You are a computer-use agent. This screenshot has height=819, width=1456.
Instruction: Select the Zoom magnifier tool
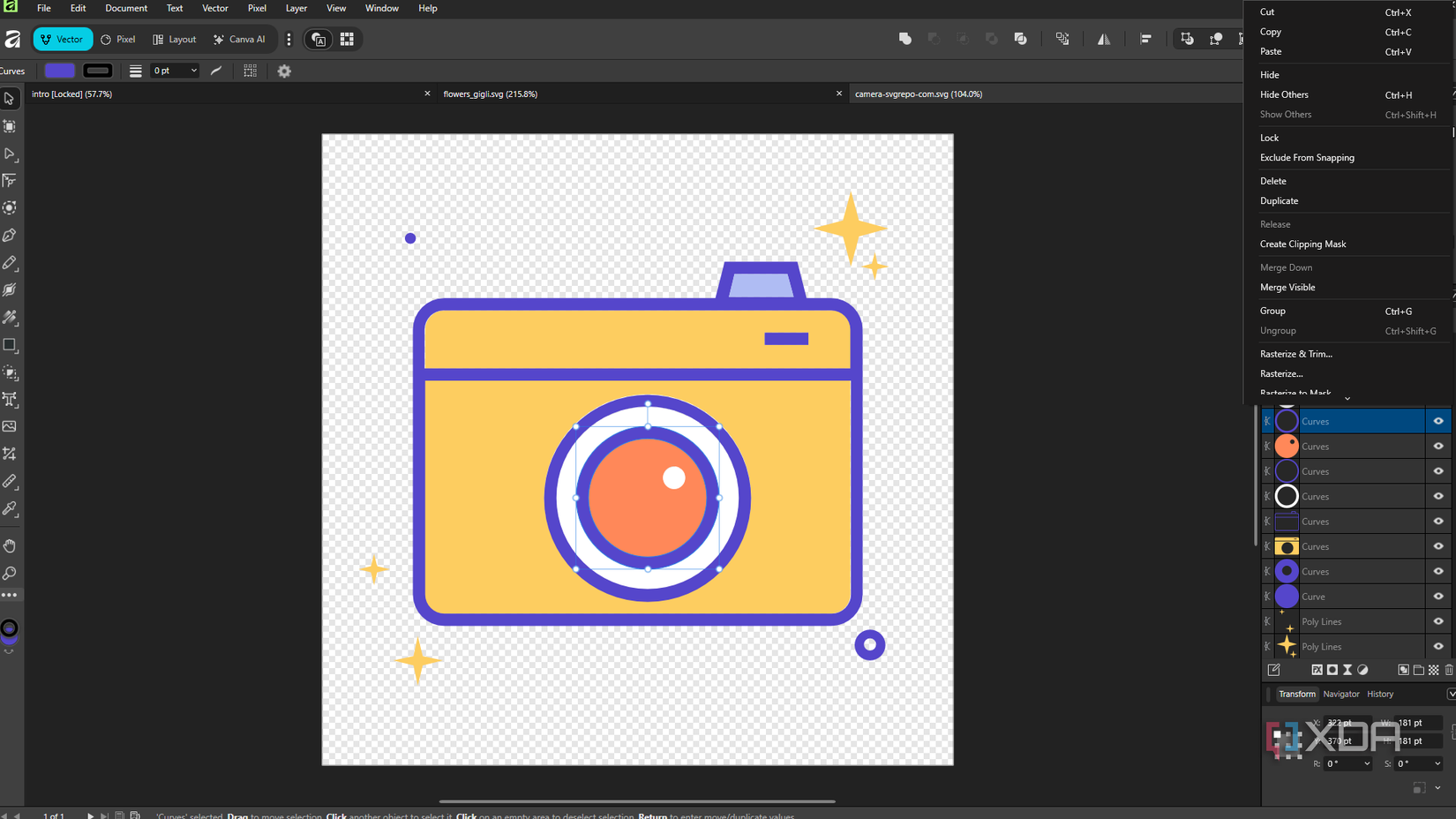10,574
